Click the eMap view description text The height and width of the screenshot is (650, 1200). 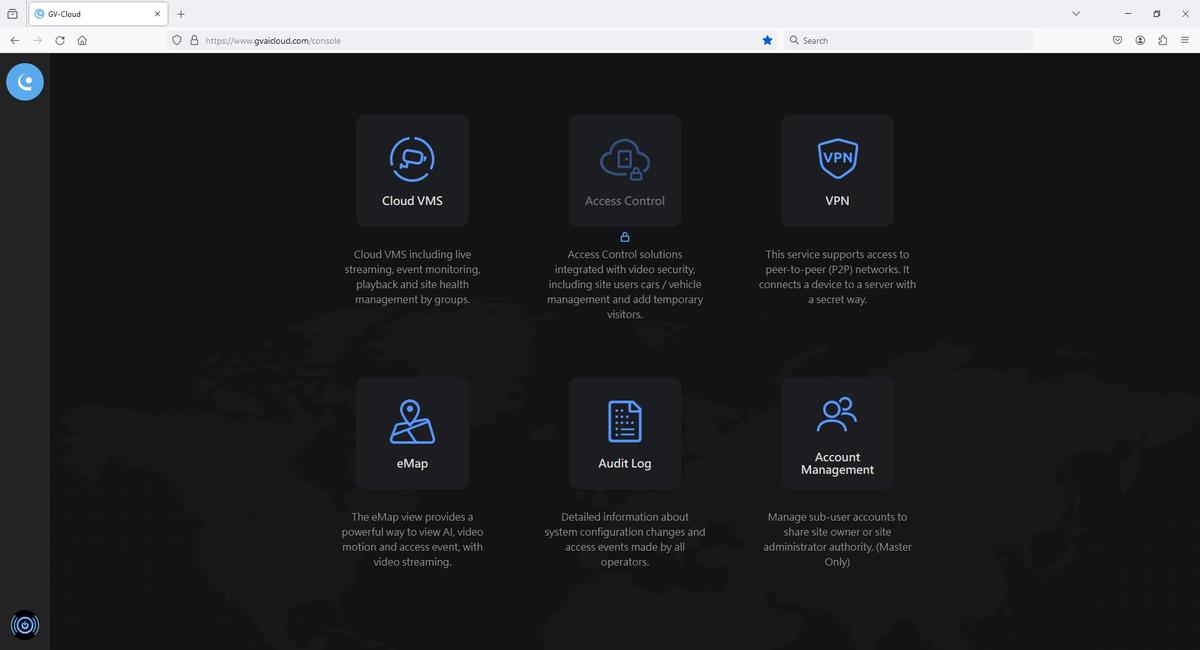(x=412, y=539)
